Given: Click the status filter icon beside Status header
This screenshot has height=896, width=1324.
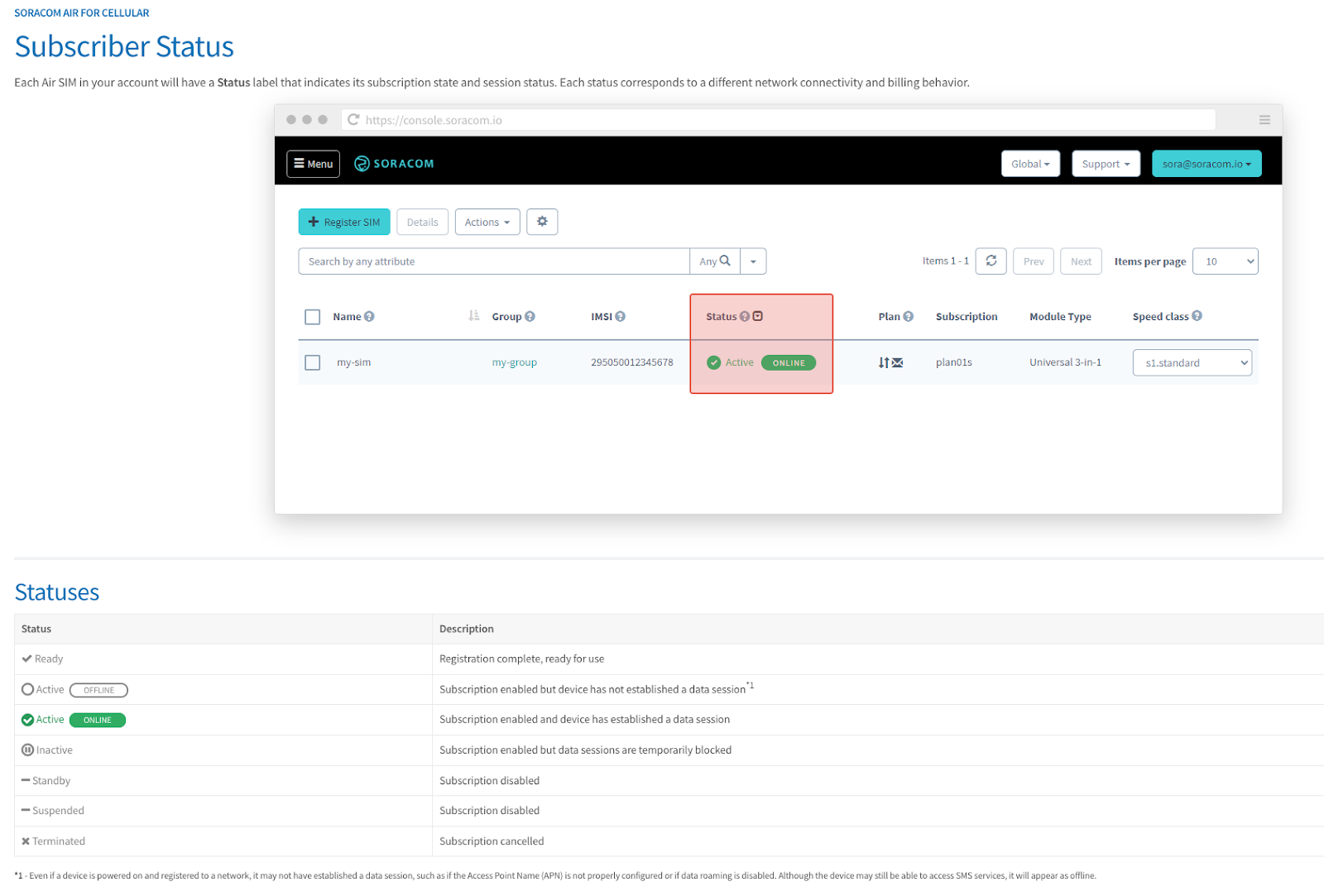Looking at the screenshot, I should coord(757,315).
